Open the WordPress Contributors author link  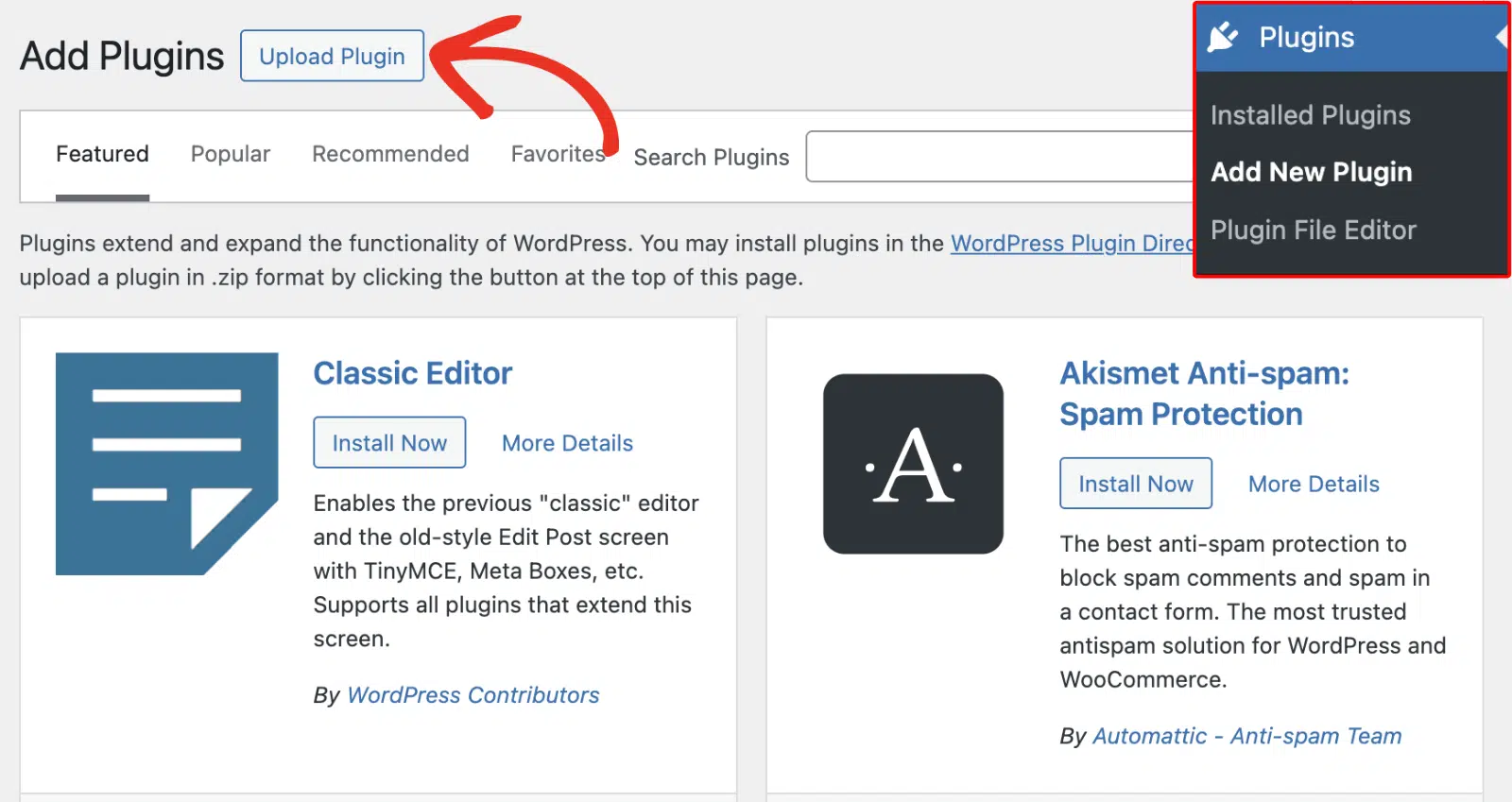(473, 695)
